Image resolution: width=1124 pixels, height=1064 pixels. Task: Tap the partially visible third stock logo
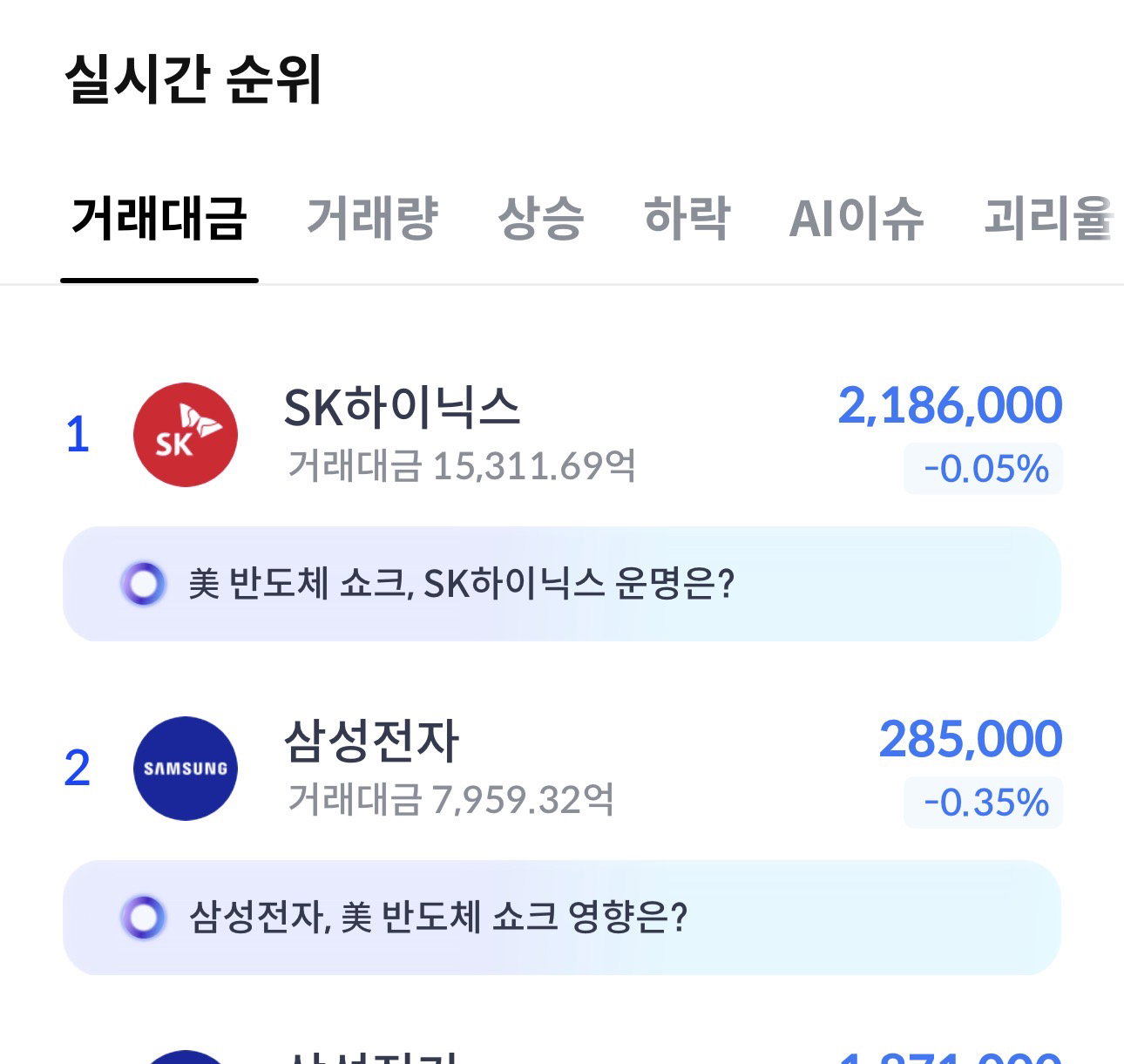click(x=186, y=1057)
